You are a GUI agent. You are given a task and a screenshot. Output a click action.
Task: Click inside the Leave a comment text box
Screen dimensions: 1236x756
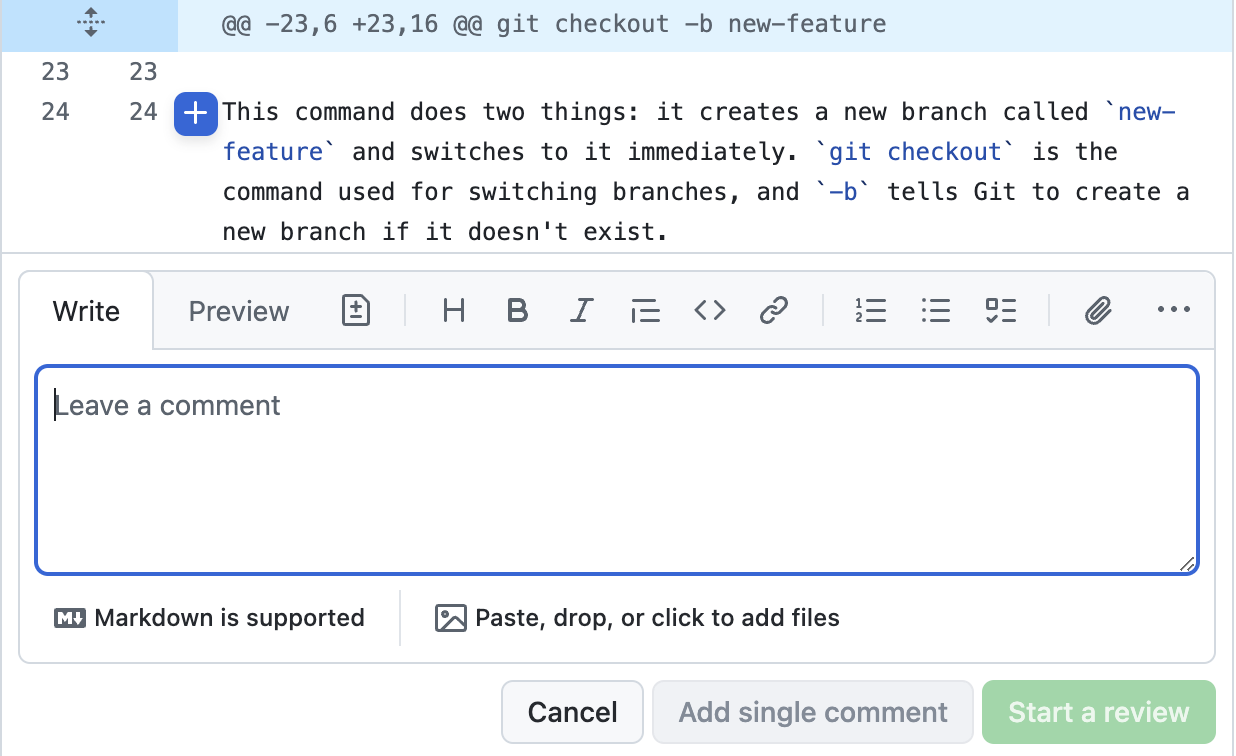coord(615,470)
